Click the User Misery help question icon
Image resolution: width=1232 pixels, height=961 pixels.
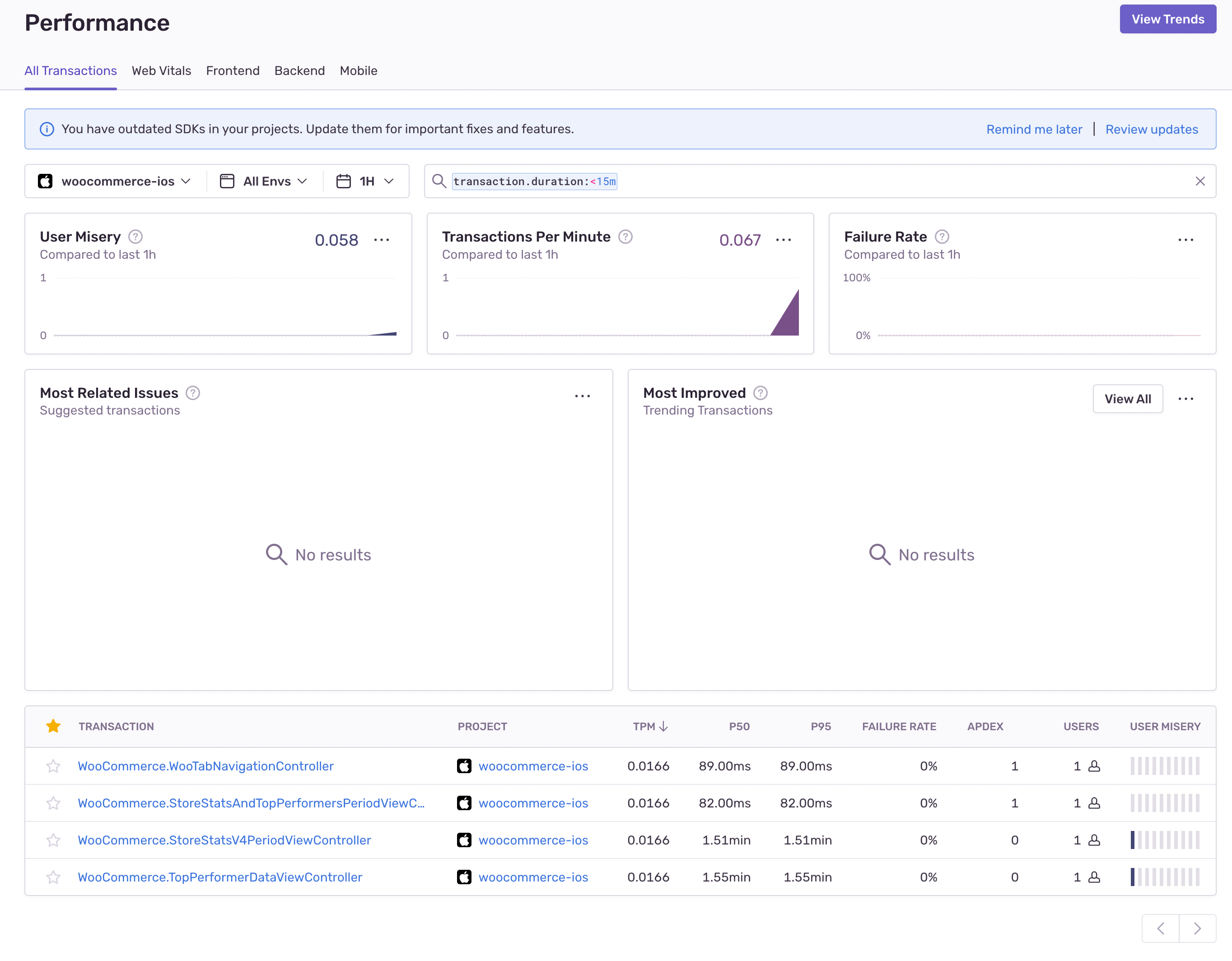[x=135, y=236]
